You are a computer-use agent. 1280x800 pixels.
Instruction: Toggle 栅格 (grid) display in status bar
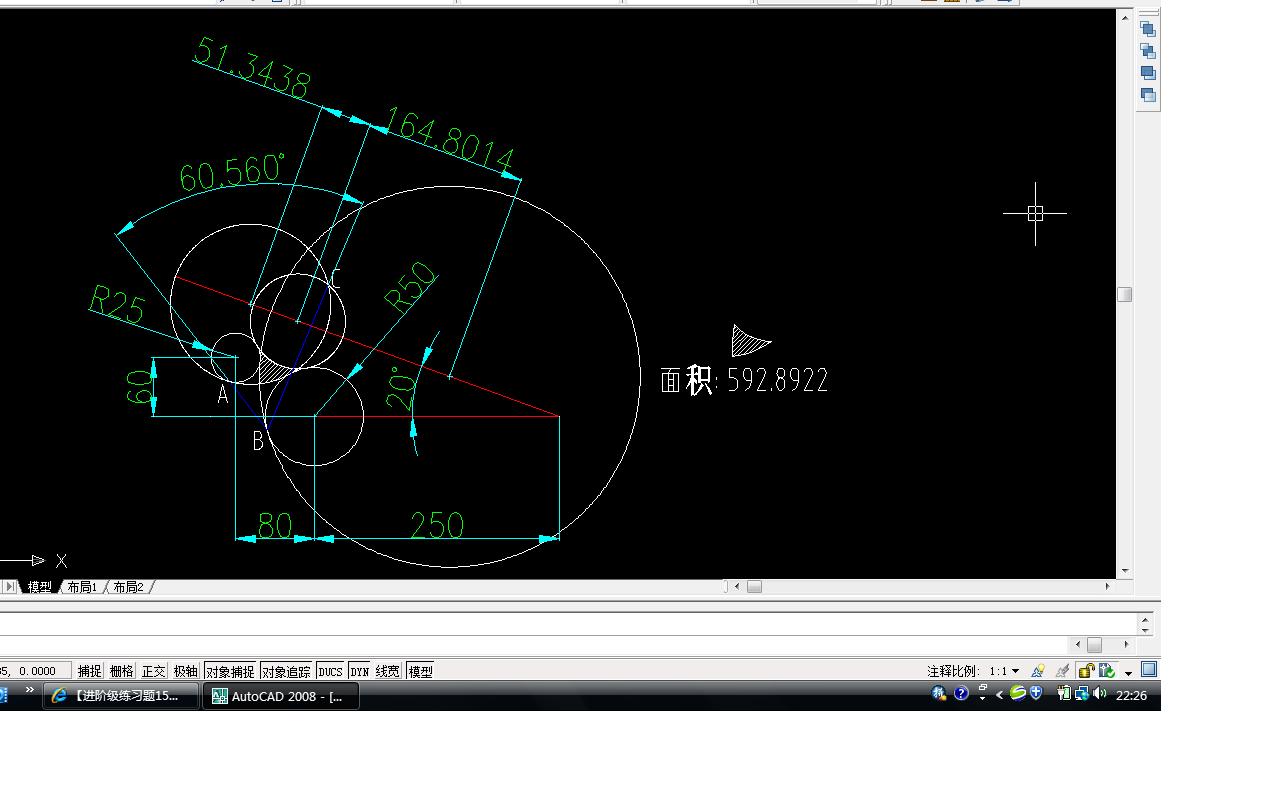pyautogui.click(x=121, y=671)
